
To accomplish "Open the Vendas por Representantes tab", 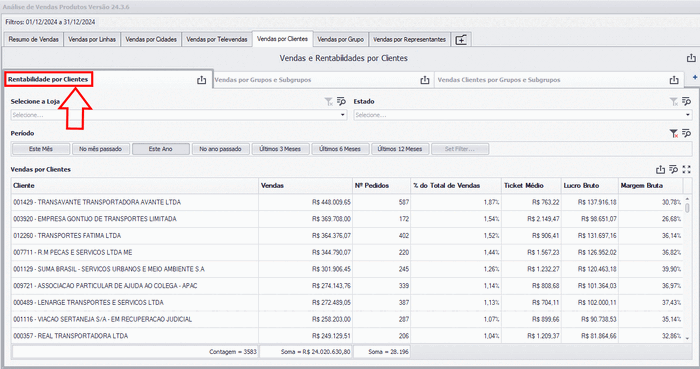I will point(409,39).
